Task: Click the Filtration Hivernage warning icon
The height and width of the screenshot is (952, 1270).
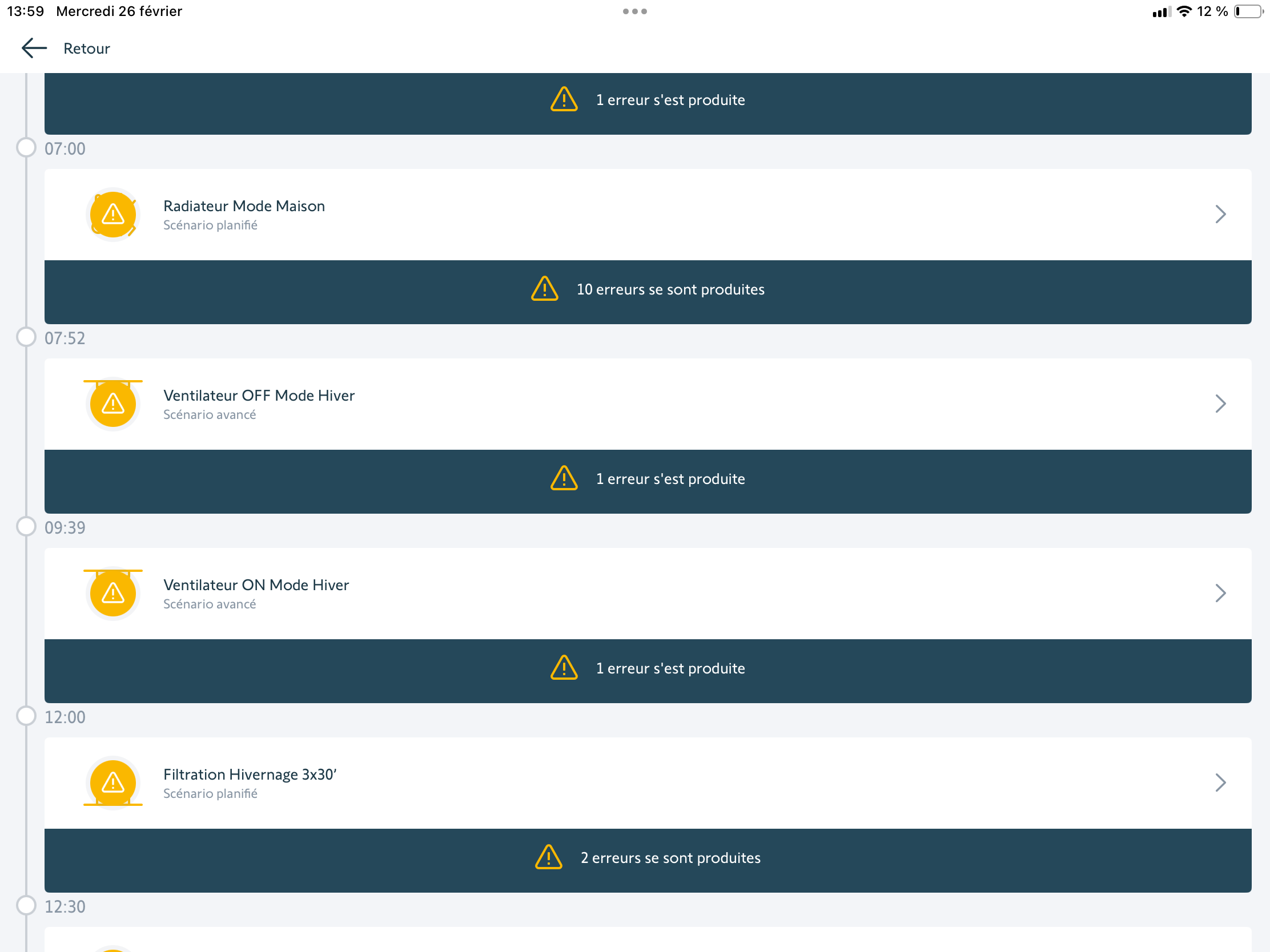Action: click(x=113, y=782)
